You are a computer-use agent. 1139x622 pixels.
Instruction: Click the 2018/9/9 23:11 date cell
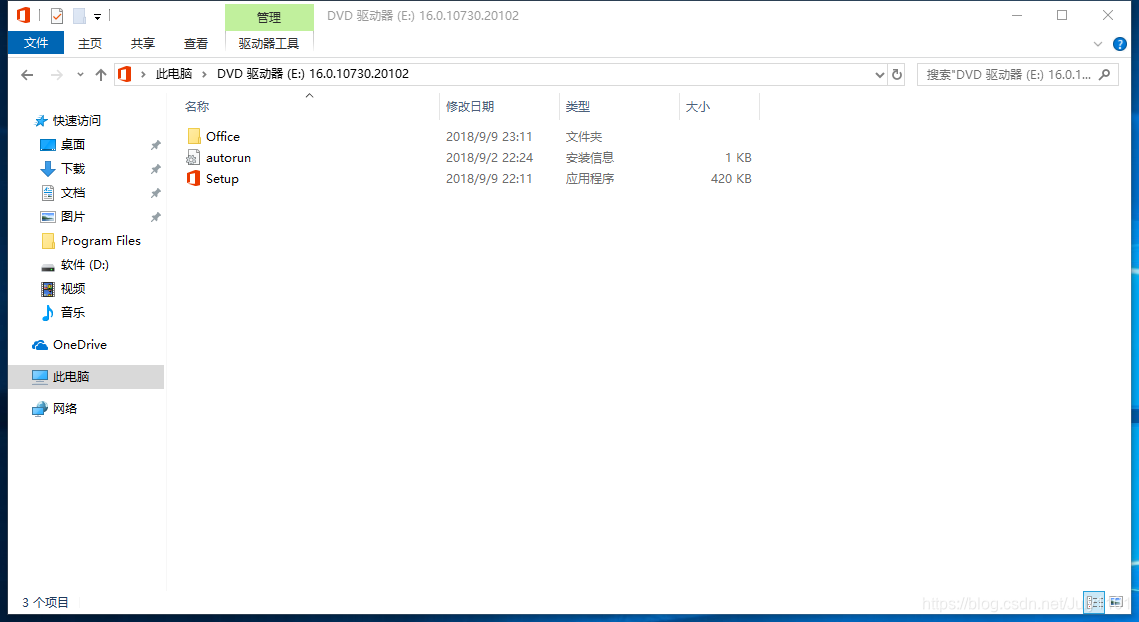click(489, 136)
